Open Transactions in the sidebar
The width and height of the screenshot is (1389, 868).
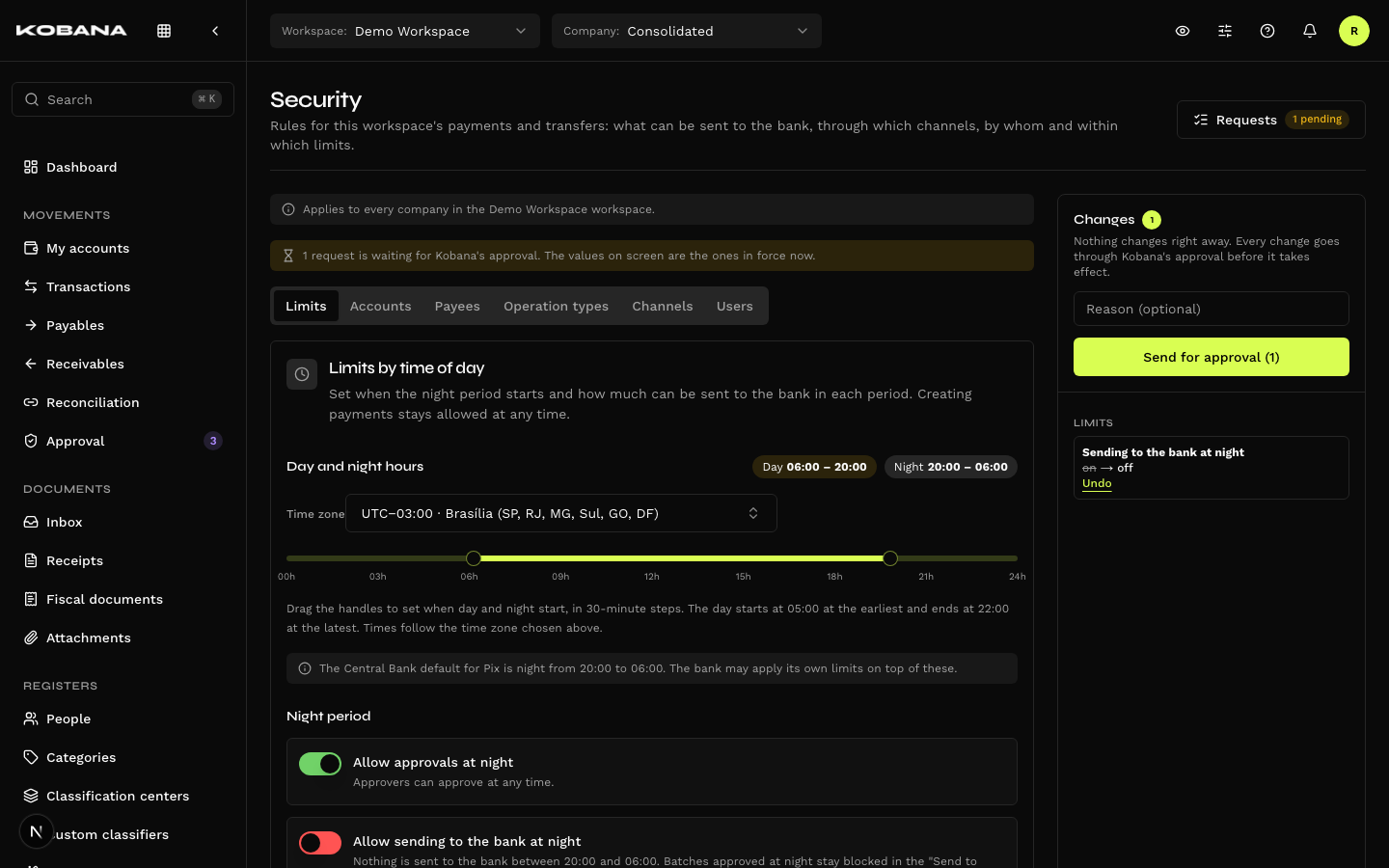pos(123,286)
